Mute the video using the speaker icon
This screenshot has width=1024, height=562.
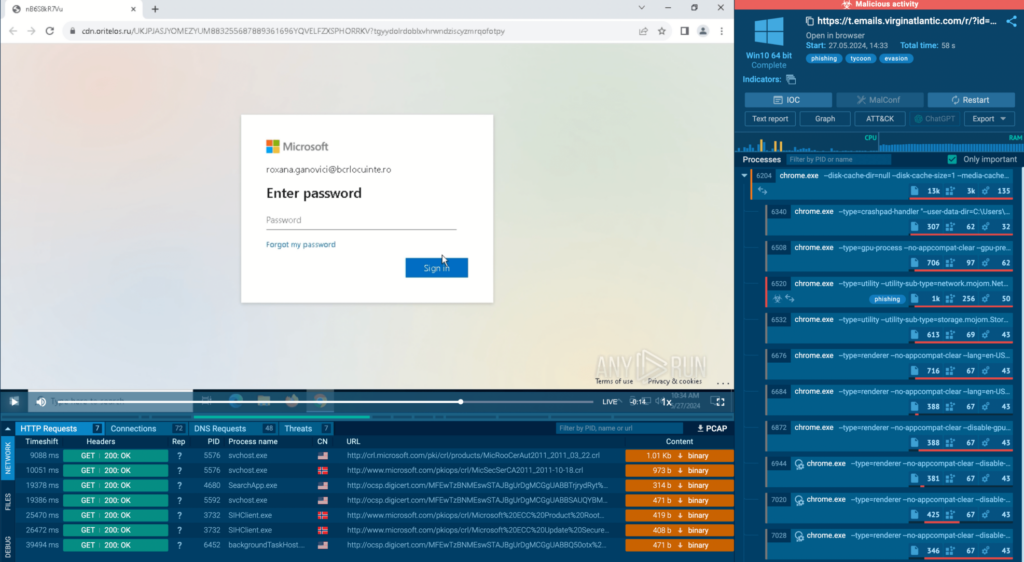pyautogui.click(x=41, y=402)
